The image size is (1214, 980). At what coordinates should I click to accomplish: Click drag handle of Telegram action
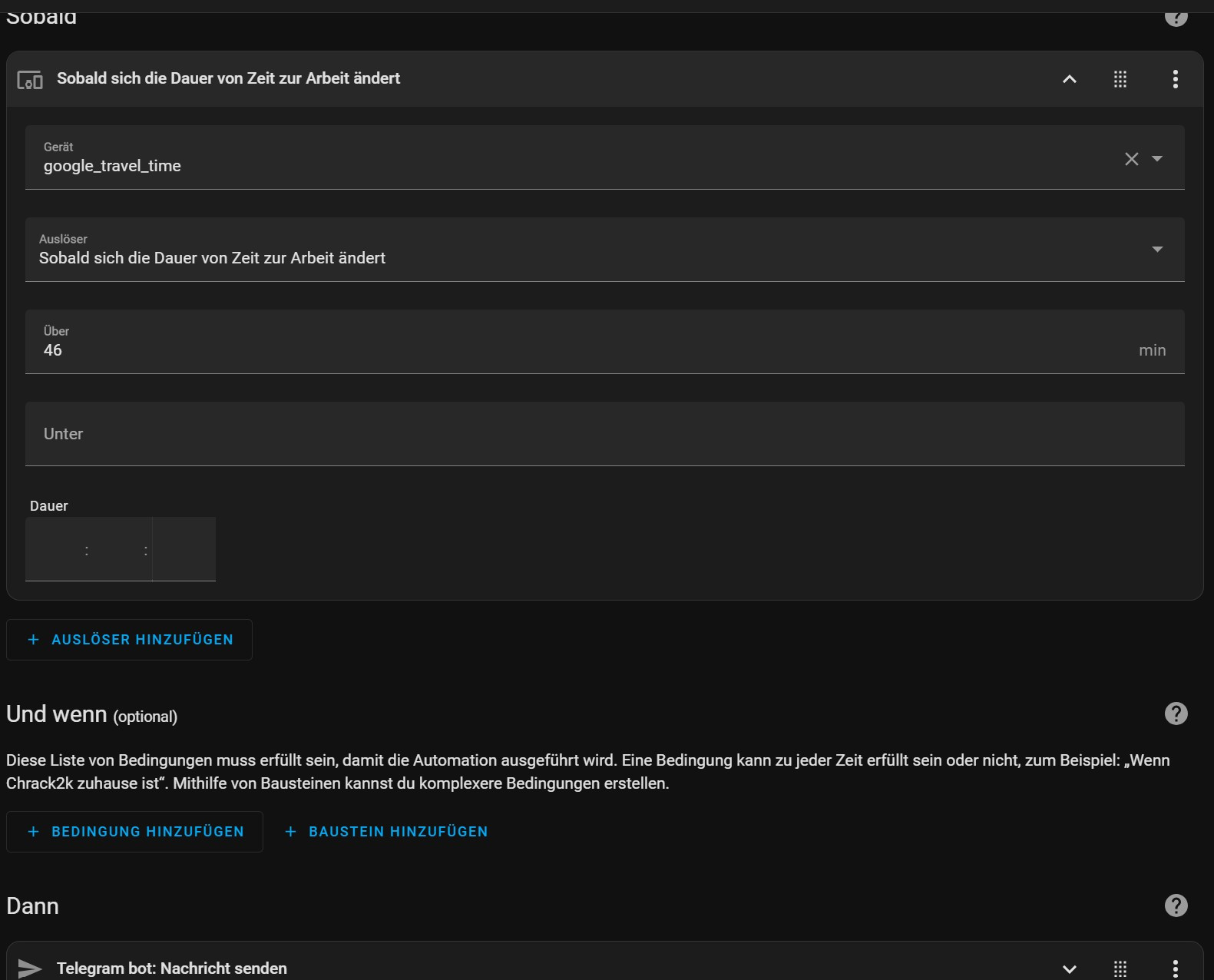(x=1120, y=968)
